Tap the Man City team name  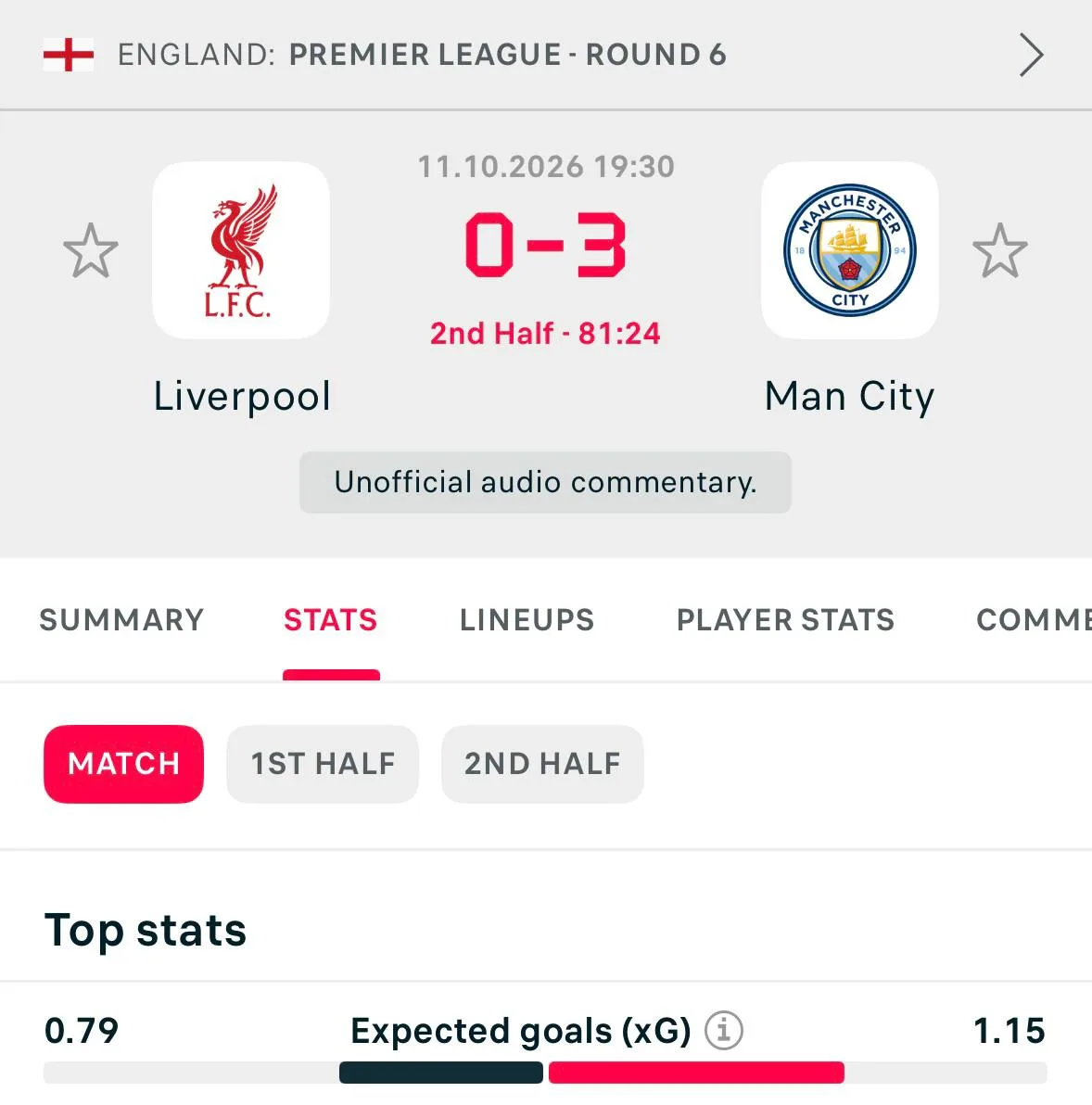point(850,396)
